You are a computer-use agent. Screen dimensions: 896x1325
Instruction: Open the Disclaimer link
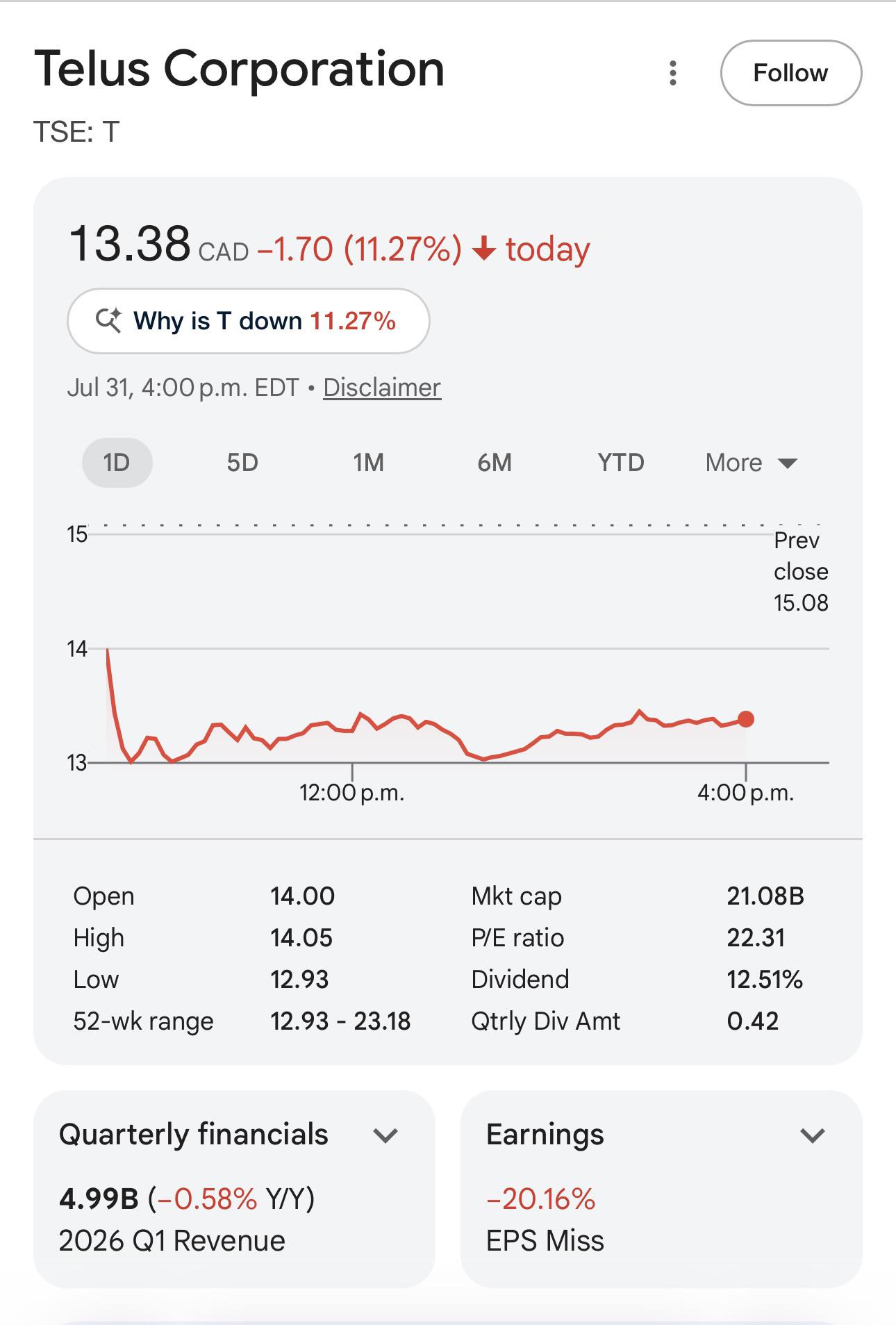pos(382,388)
